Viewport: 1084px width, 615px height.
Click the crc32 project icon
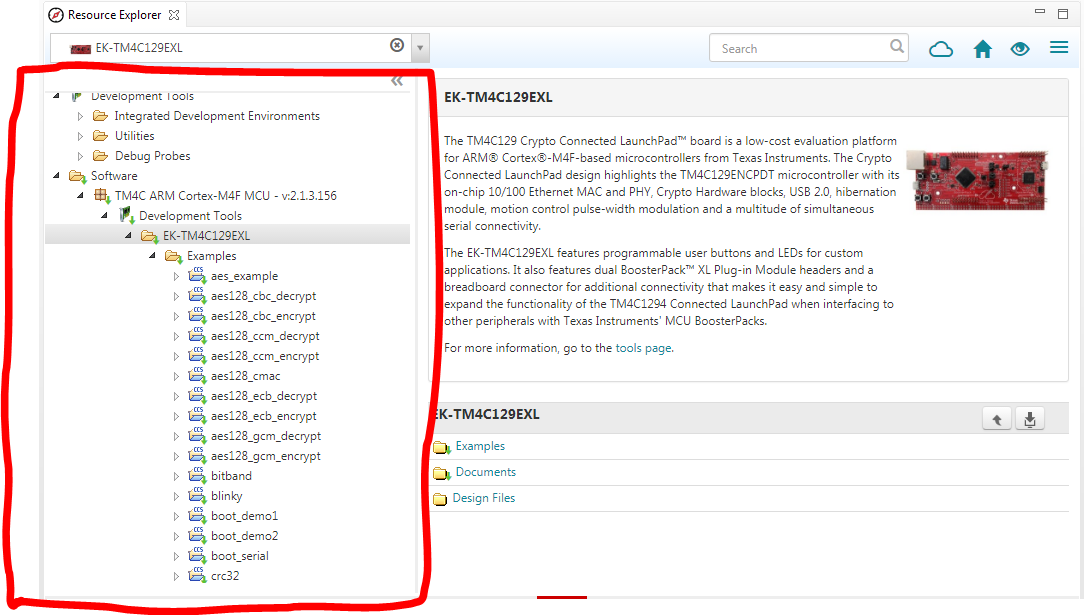coord(198,576)
